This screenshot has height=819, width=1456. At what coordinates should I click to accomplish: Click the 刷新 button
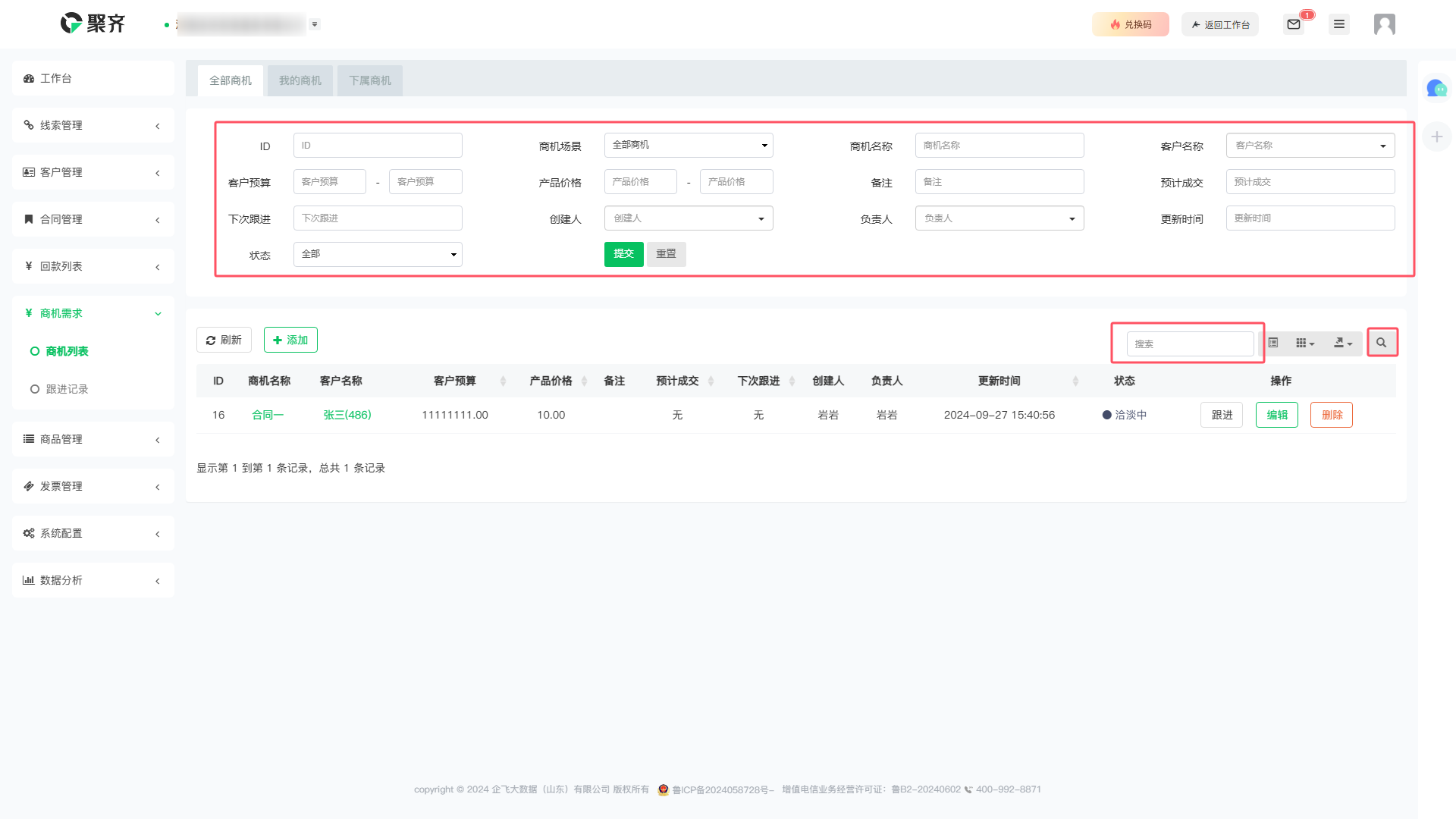click(224, 340)
